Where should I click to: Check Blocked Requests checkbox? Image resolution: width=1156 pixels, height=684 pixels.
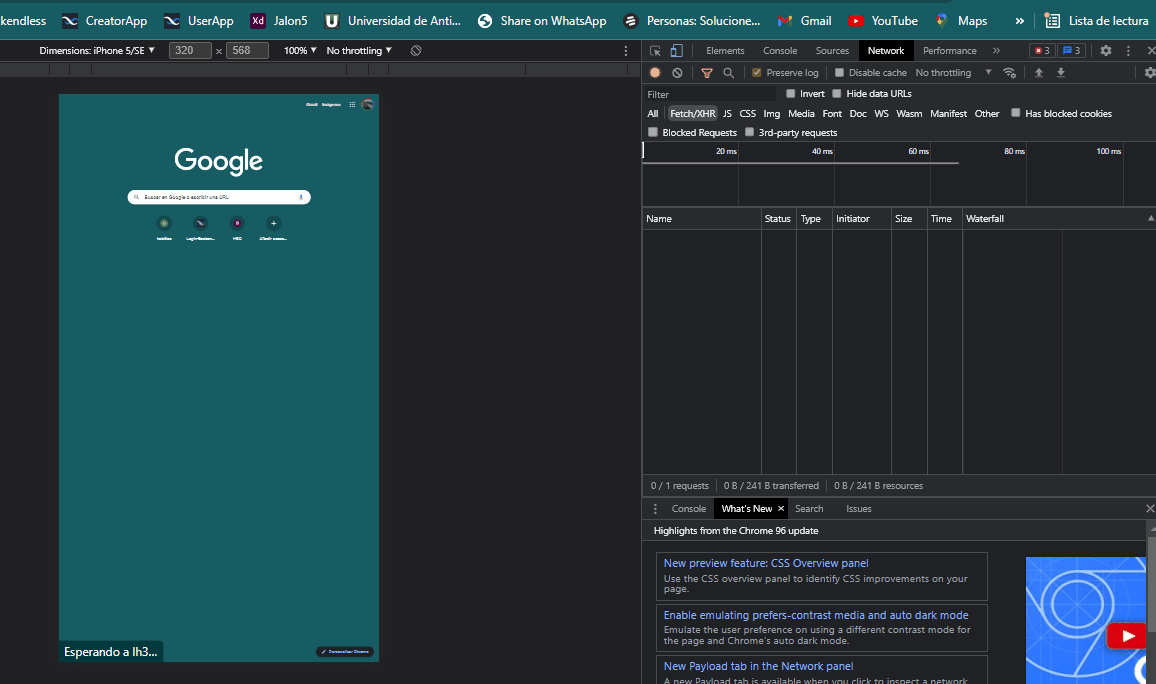652,132
